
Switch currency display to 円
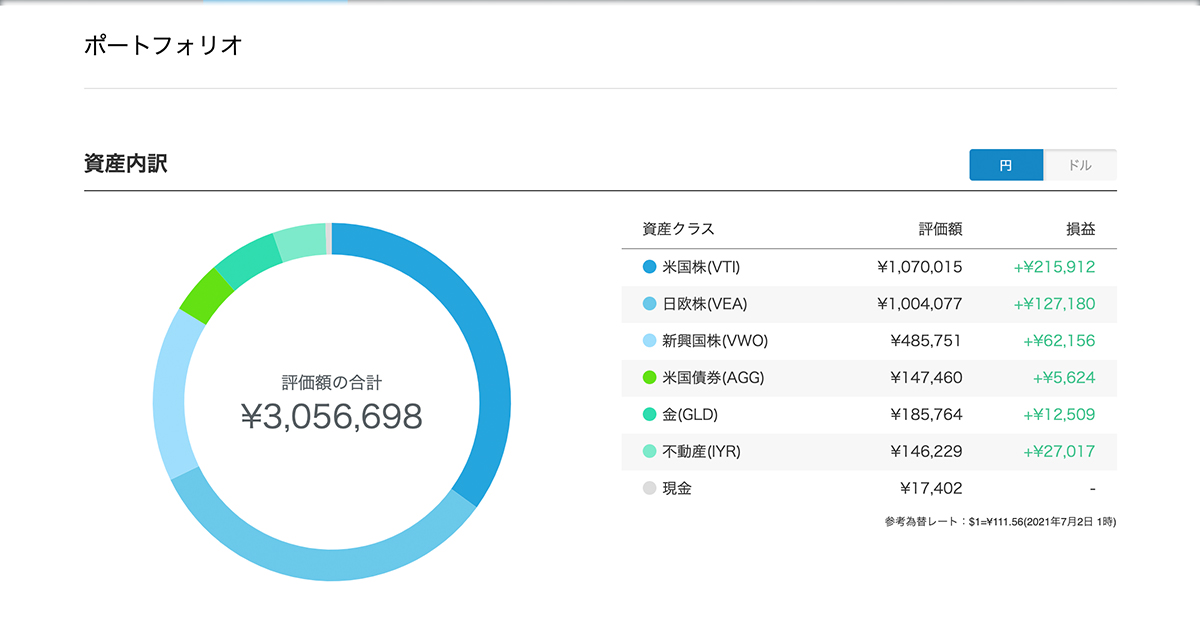coord(1006,165)
